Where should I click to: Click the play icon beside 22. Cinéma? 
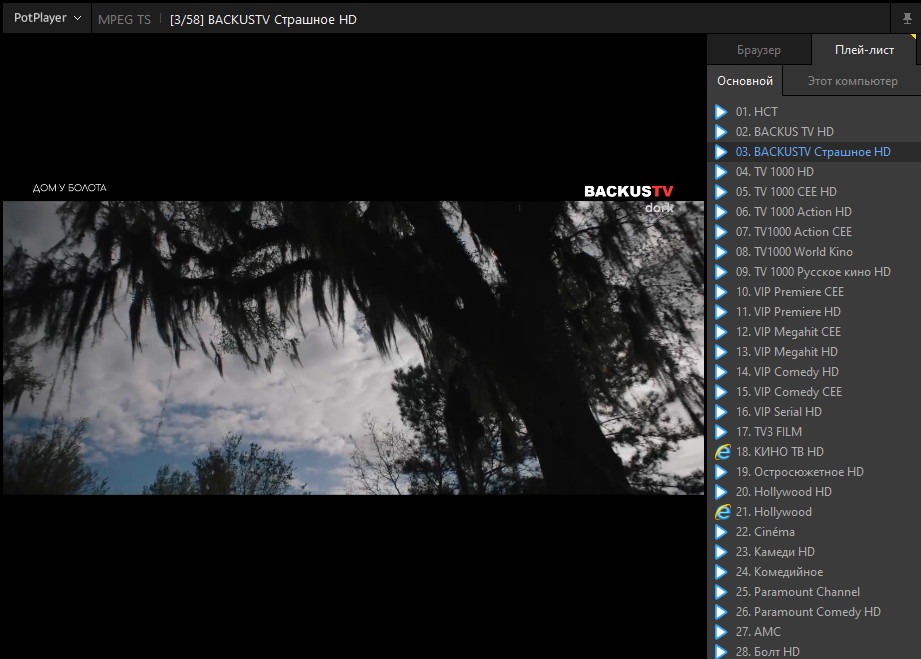click(721, 532)
